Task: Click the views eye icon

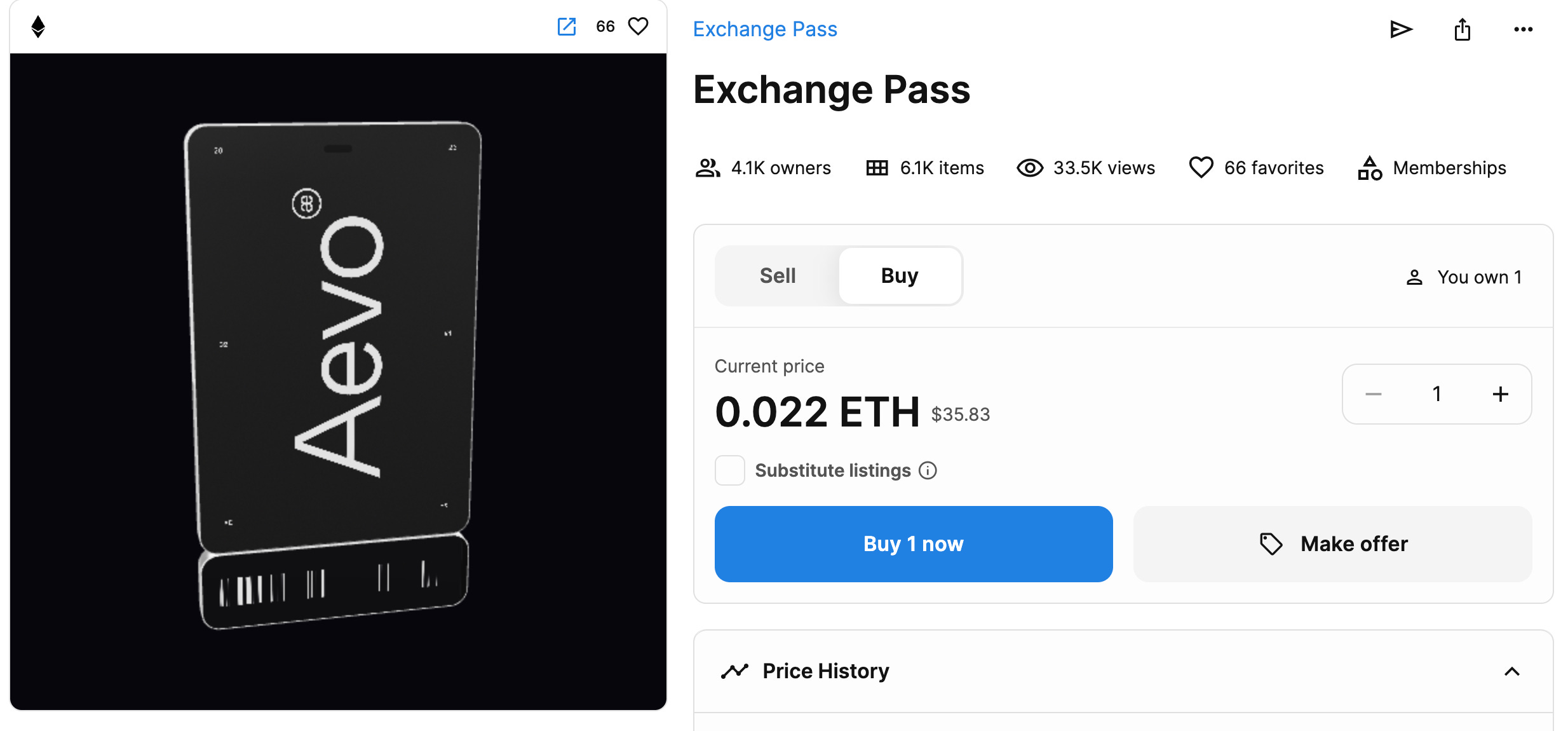Action: click(1029, 167)
